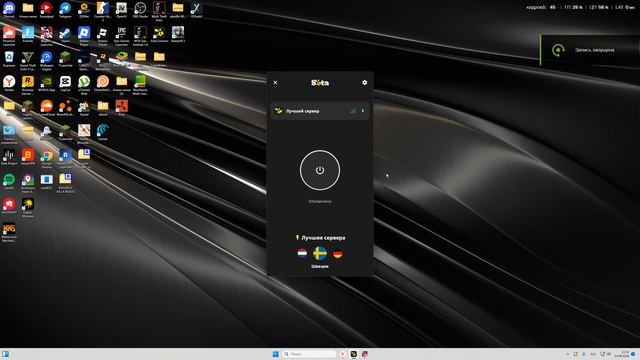This screenshot has height=360, width=640.
Task: Close the Sota VPN window
Action: (275, 82)
